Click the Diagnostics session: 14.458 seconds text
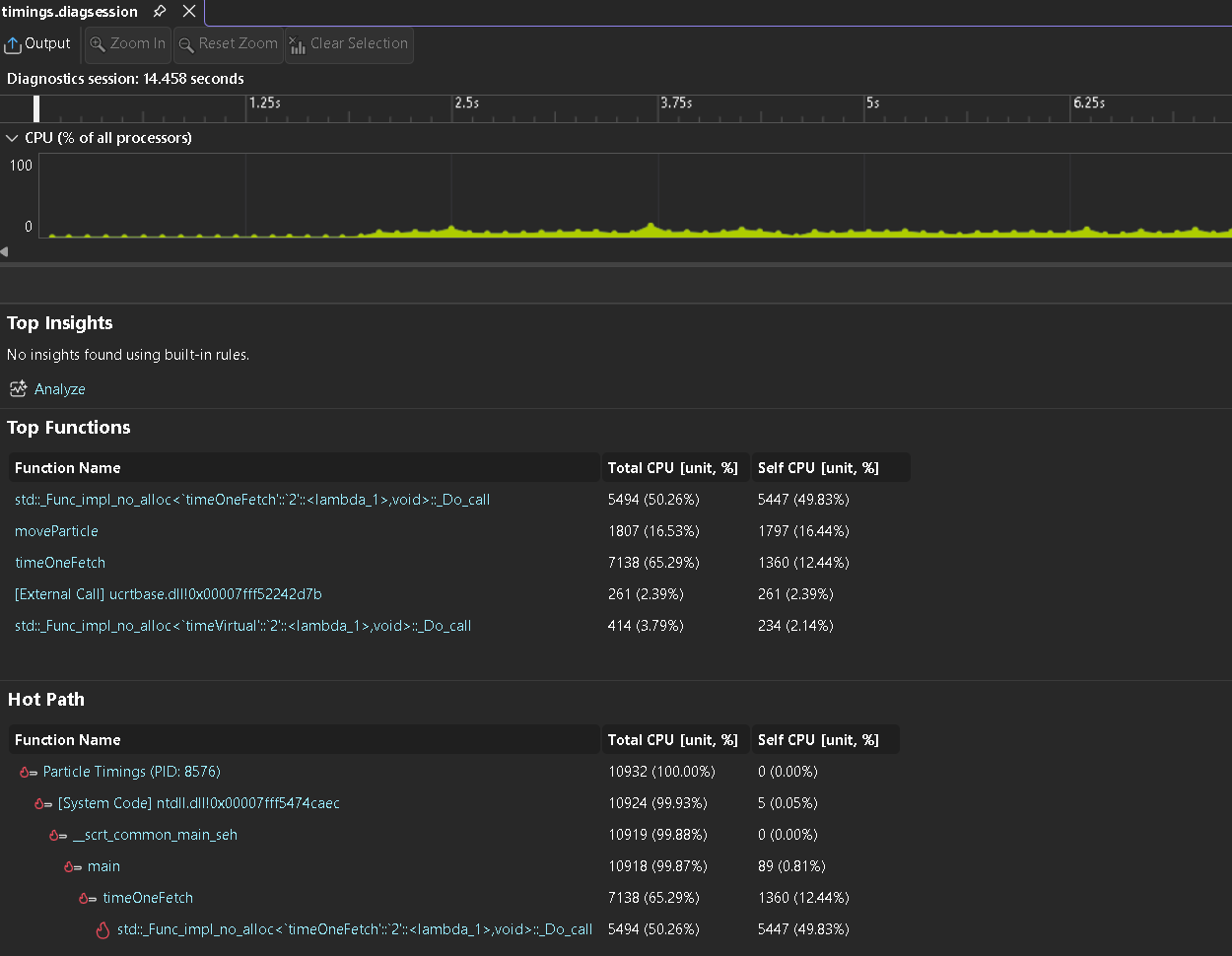This screenshot has height=956, width=1232. [x=125, y=79]
